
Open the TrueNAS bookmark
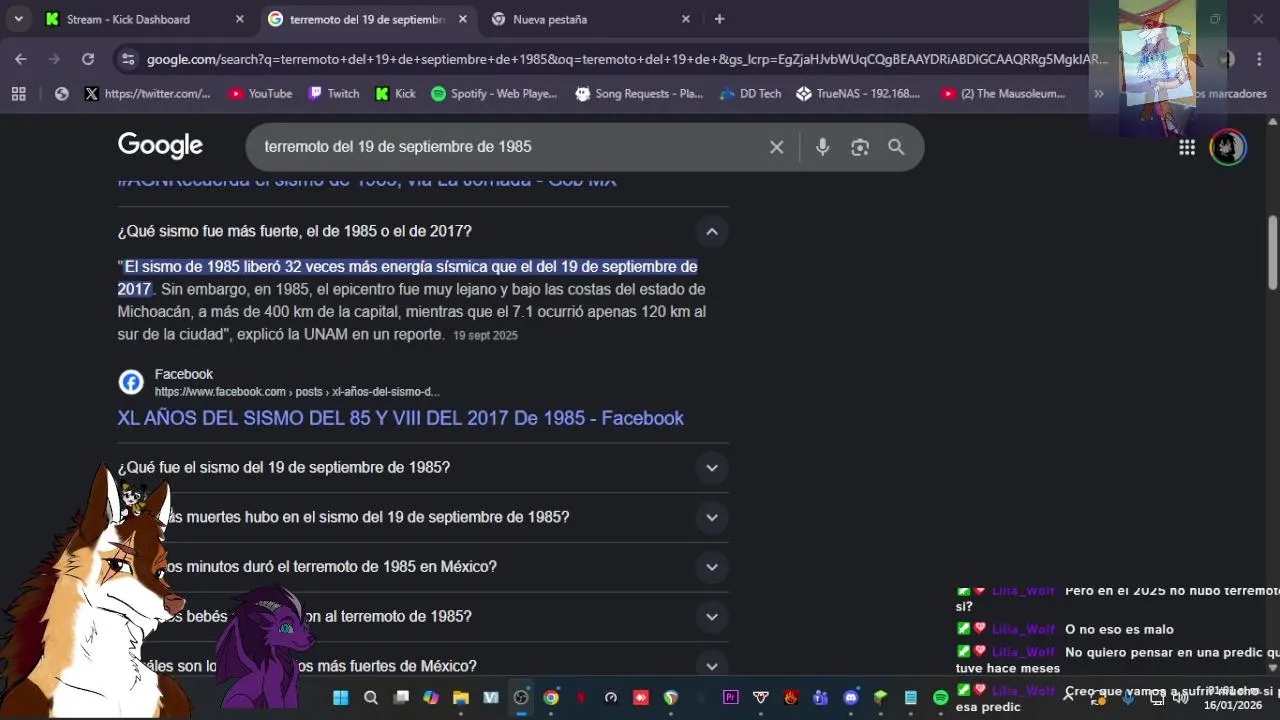tap(858, 93)
